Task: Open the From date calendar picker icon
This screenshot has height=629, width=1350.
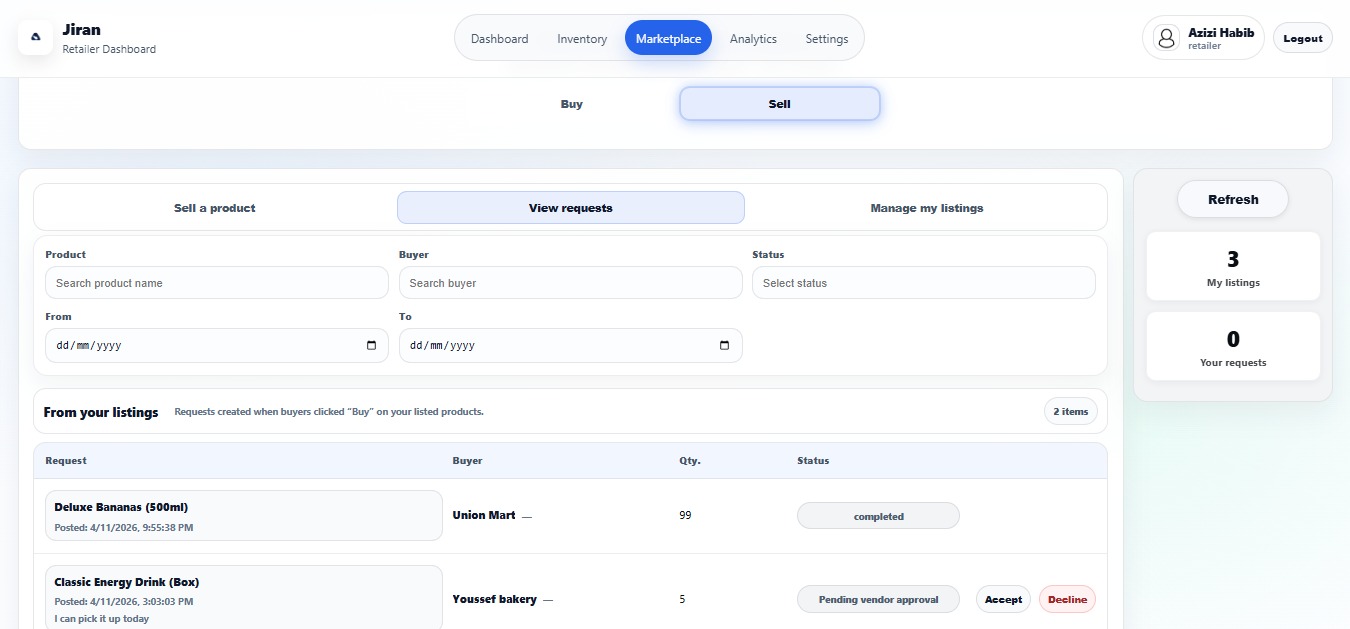Action: click(372, 345)
